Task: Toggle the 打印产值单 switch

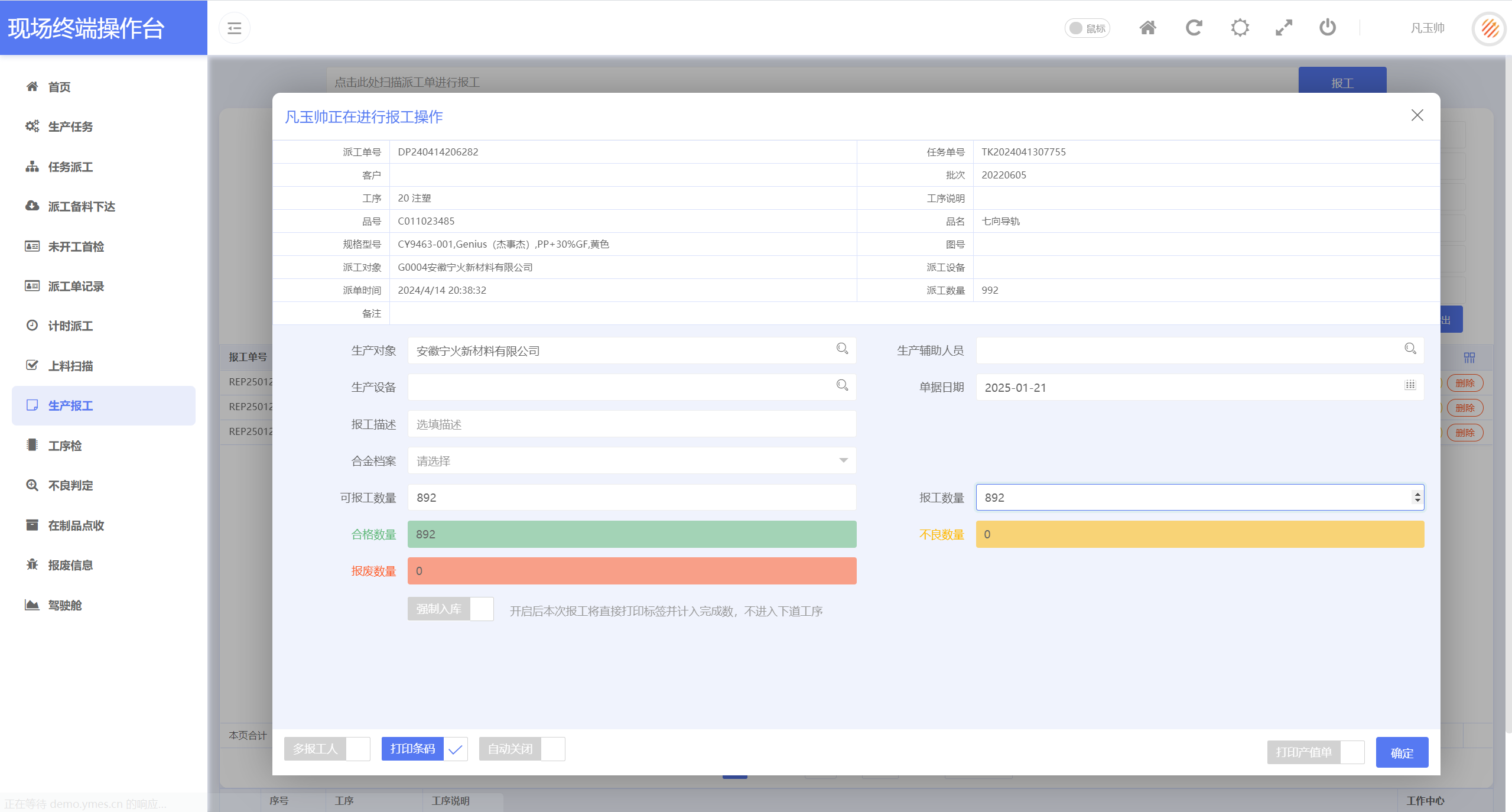Action: click(x=1316, y=752)
